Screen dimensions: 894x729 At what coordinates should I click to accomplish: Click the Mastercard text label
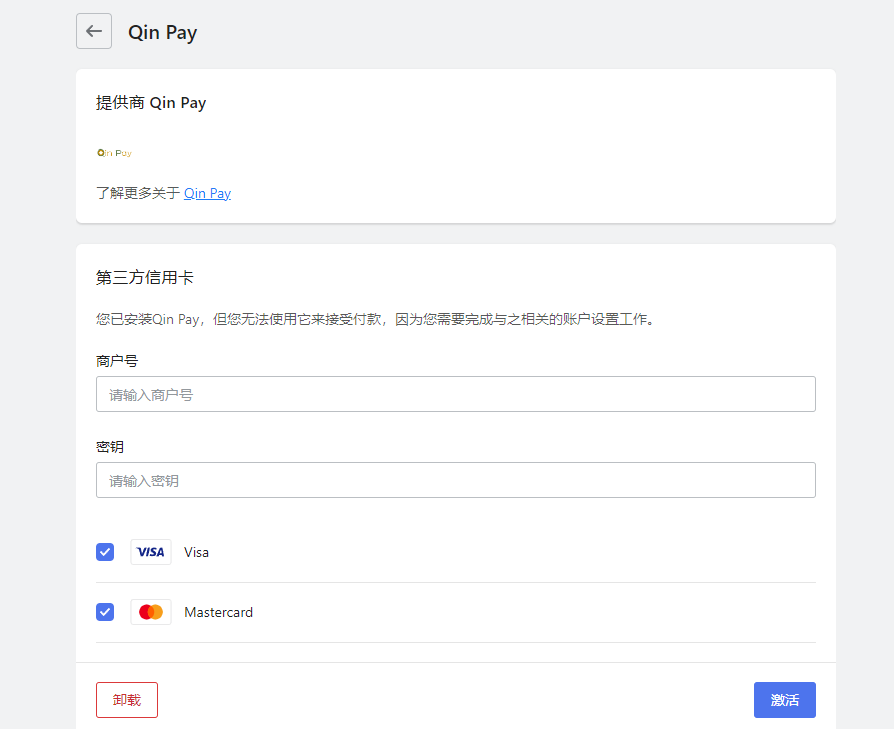218,612
